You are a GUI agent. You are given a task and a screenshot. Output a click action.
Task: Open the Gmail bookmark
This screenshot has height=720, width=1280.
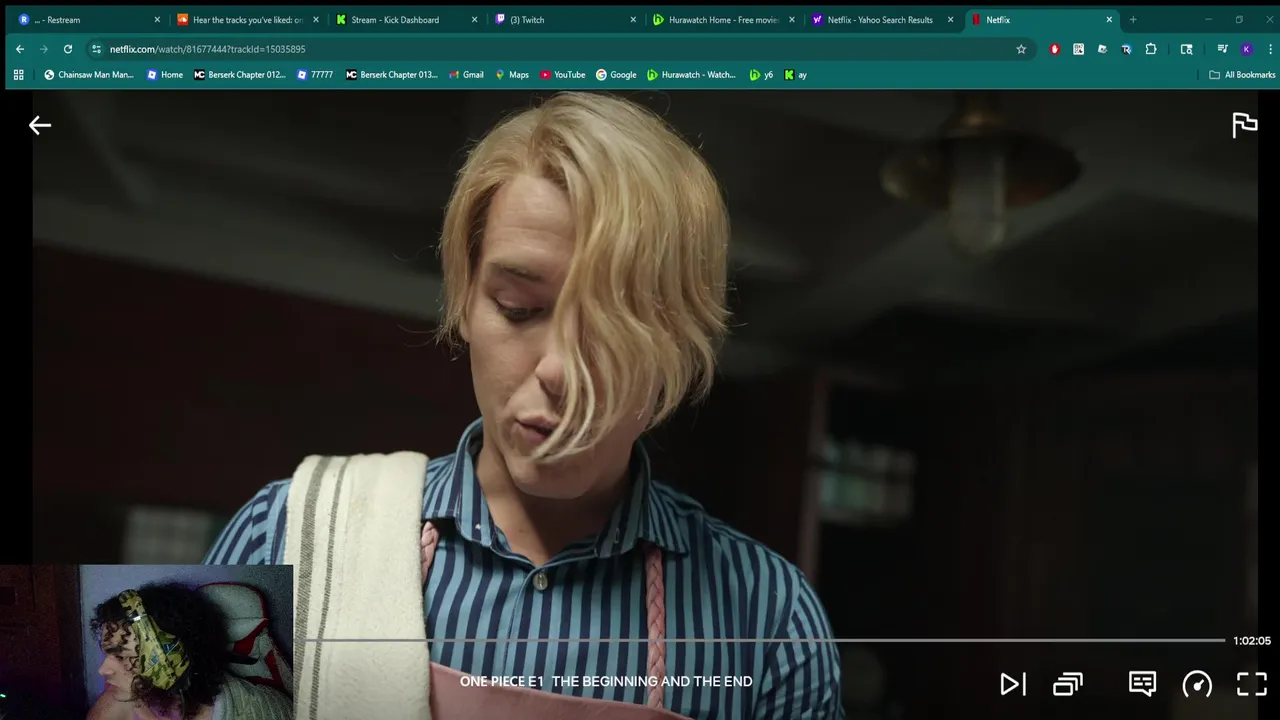point(466,75)
